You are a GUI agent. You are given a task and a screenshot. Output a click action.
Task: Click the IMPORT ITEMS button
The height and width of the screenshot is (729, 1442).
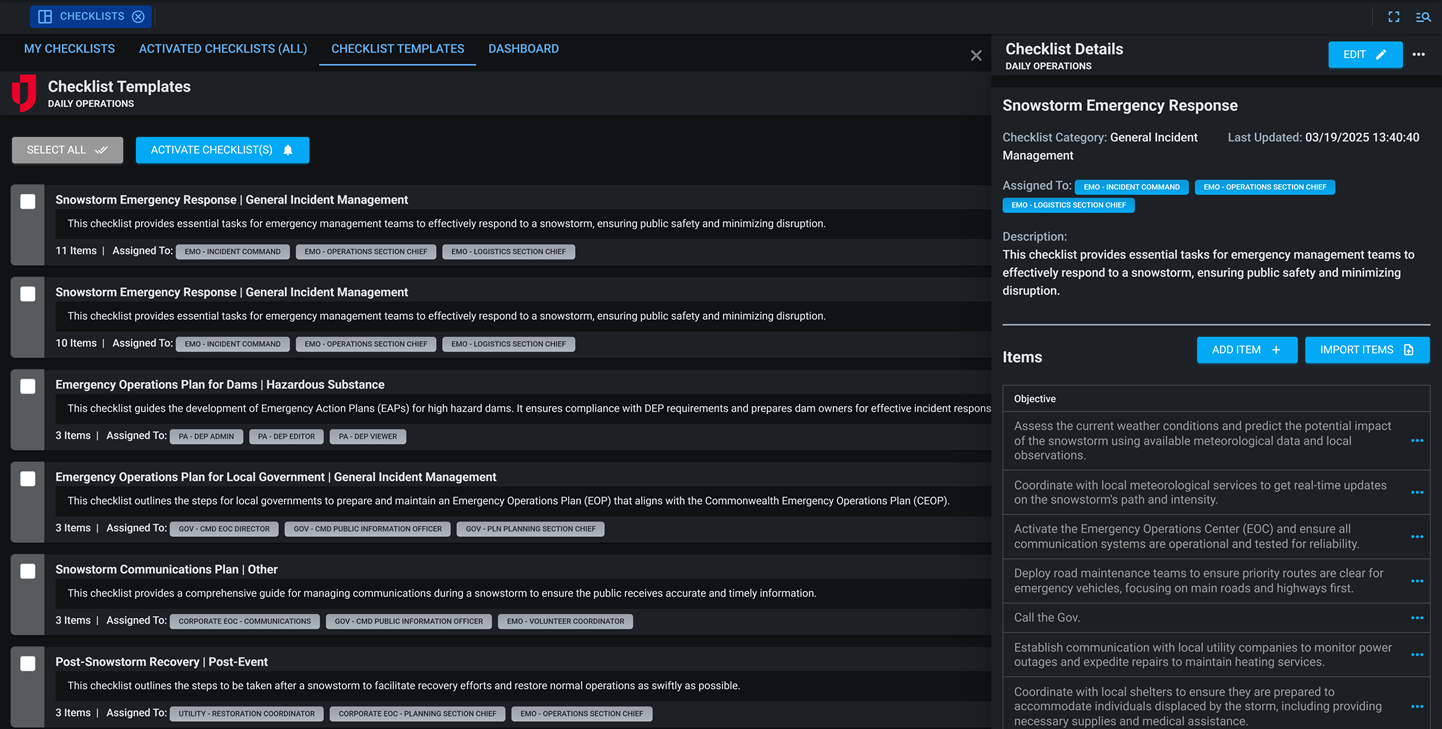tap(1367, 349)
